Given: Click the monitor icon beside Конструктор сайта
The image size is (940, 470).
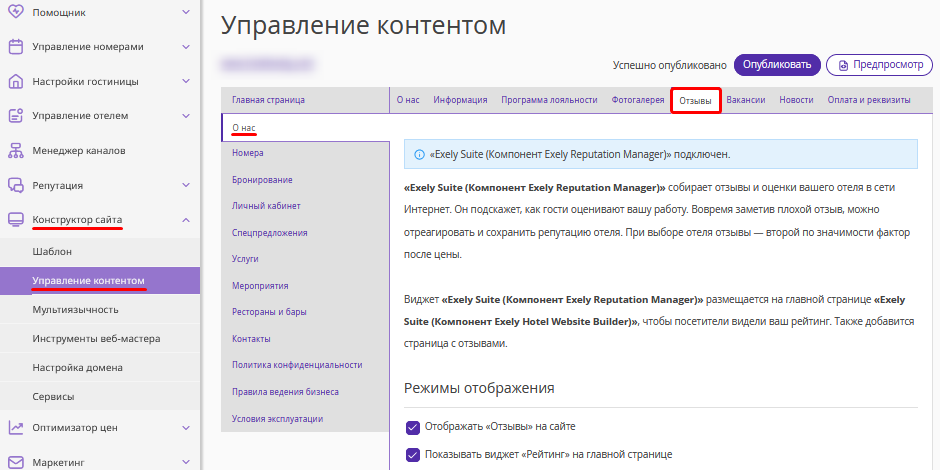Looking at the screenshot, I should tap(16, 220).
